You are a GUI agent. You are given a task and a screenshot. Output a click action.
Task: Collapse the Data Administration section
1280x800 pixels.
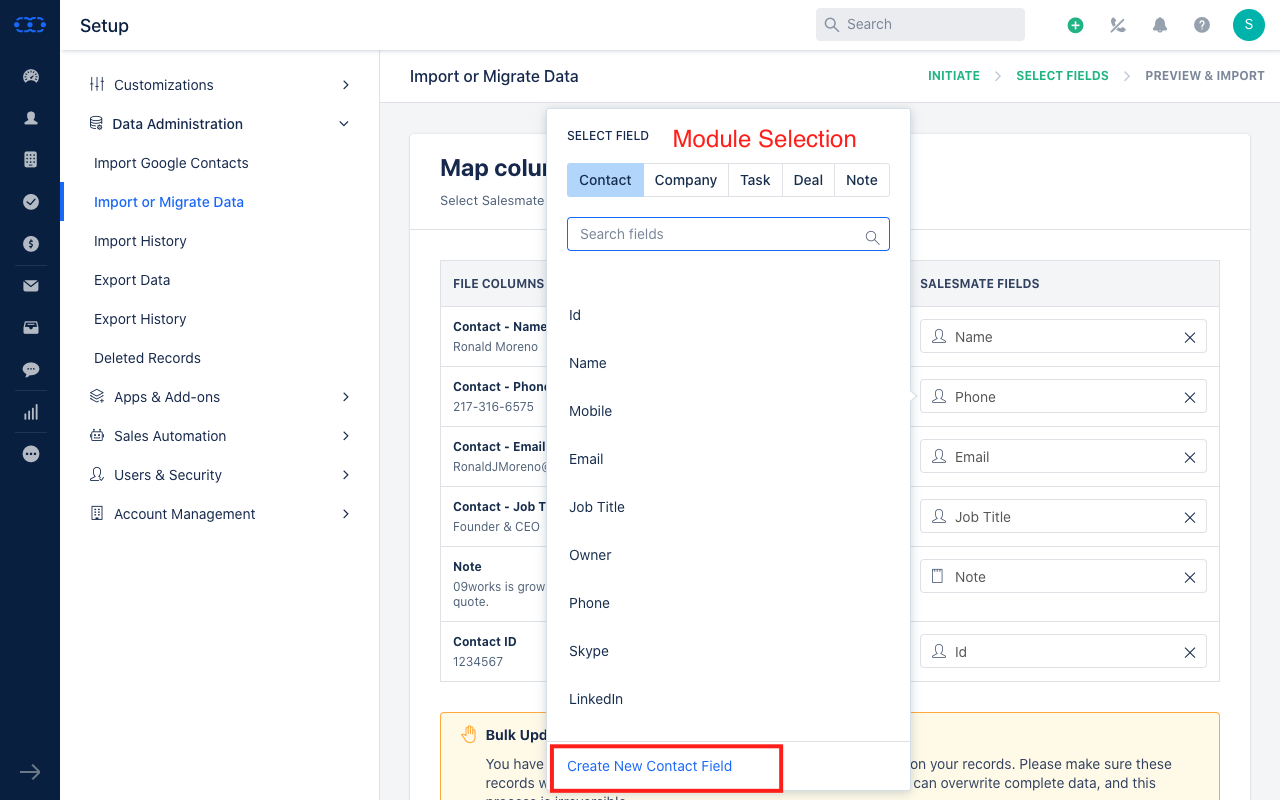point(219,124)
